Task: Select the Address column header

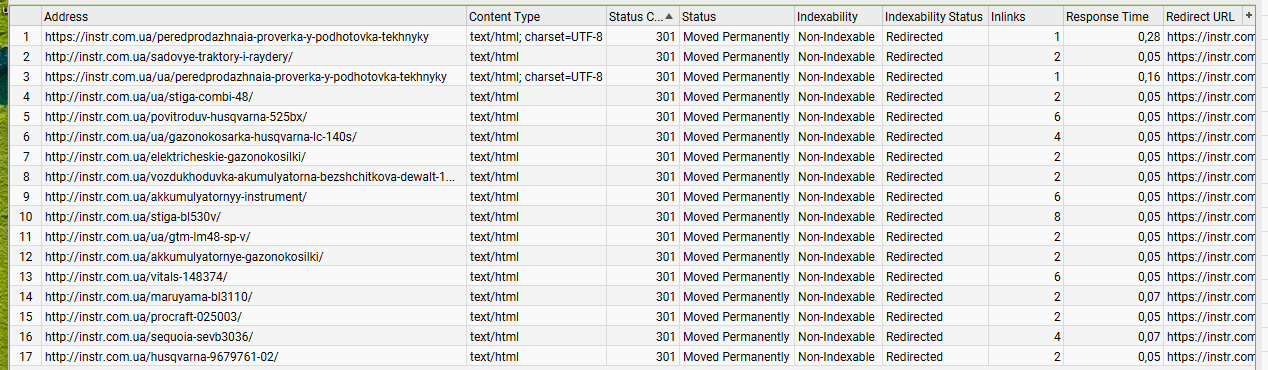Action: (253, 17)
